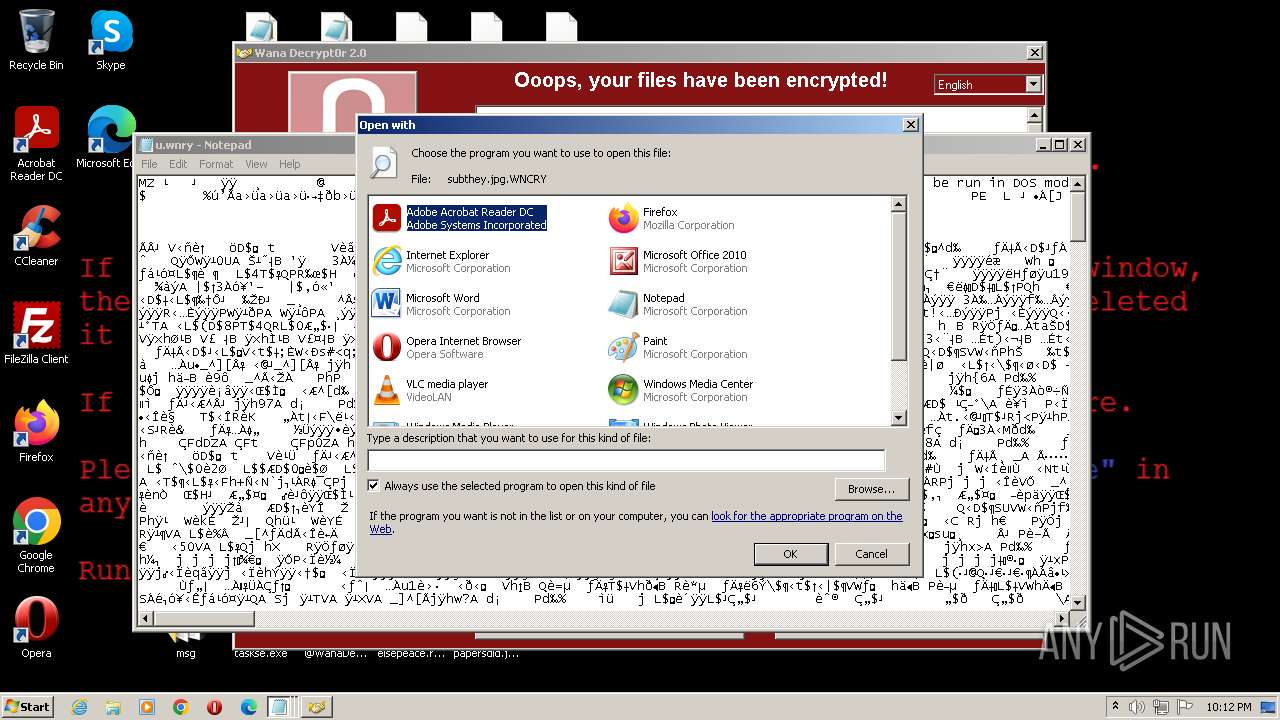Open CCleaner desktop shortcut
This screenshot has width=1280, height=720.
(36, 236)
